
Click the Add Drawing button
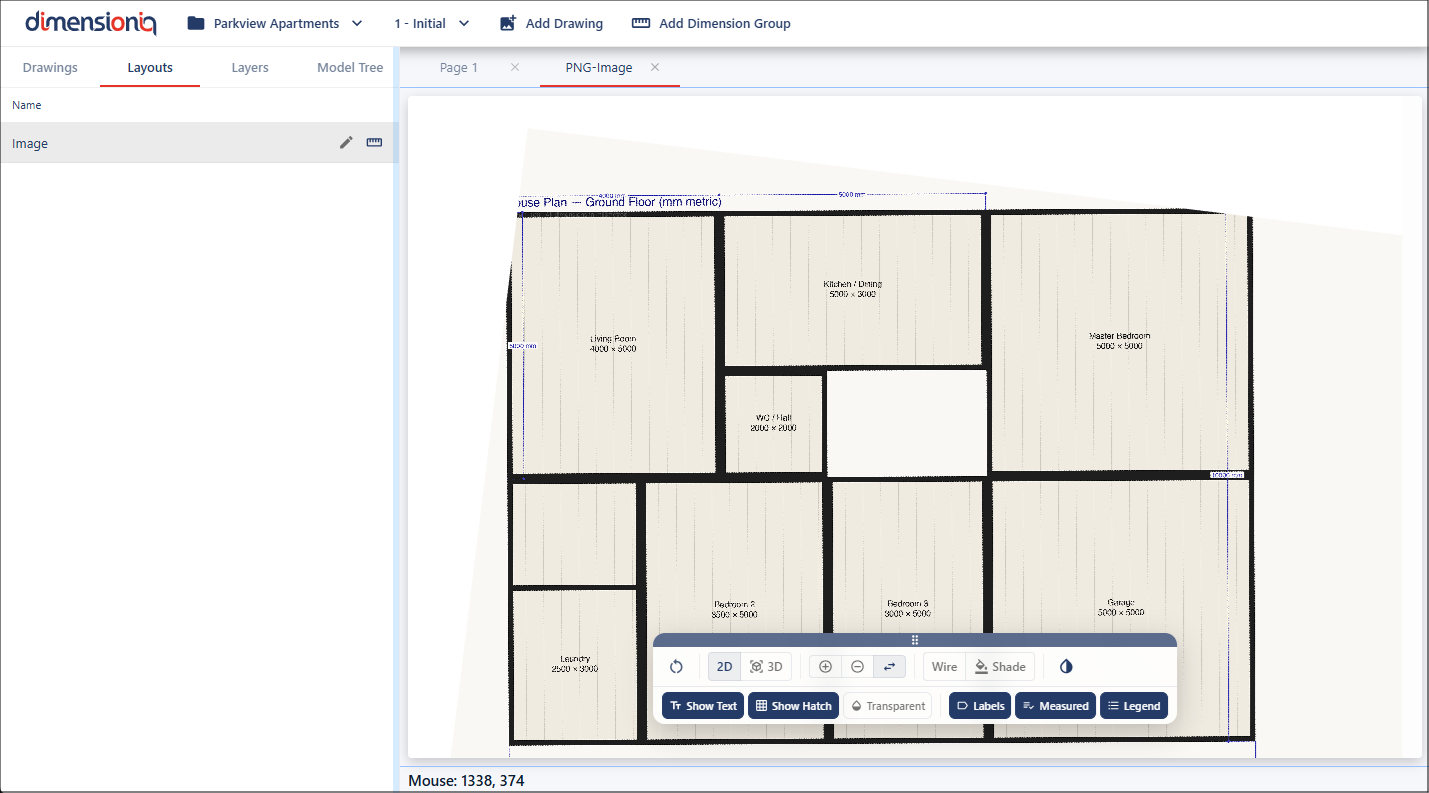tap(551, 23)
